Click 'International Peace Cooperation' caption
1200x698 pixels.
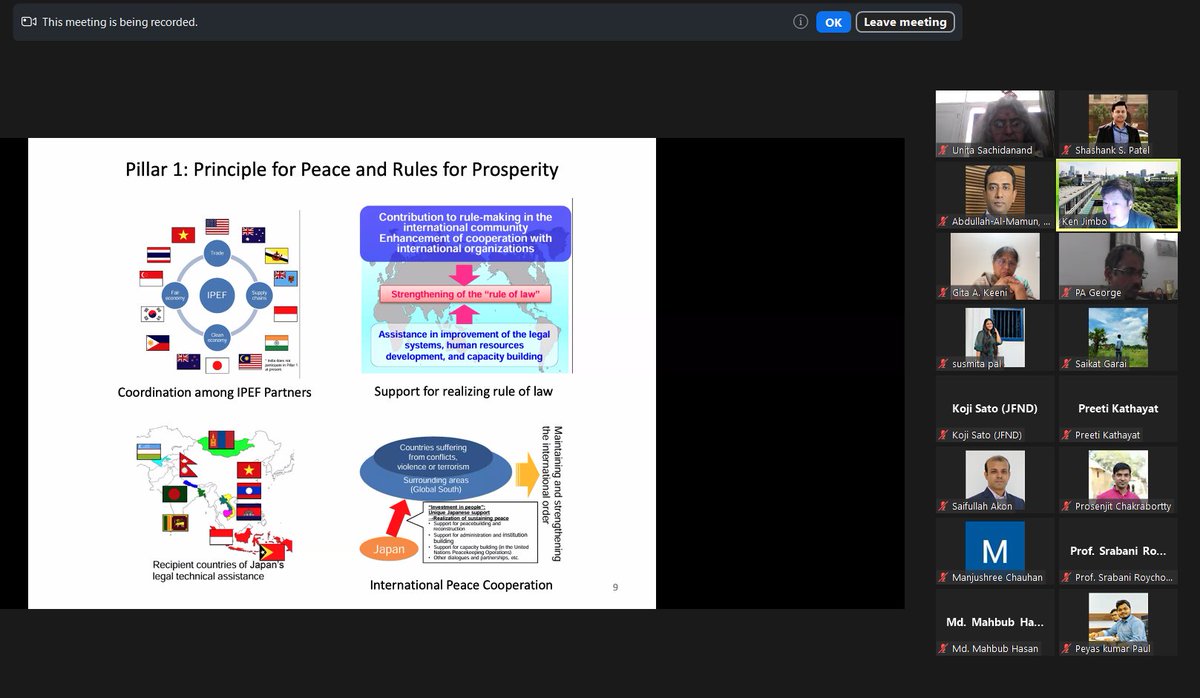click(461, 584)
